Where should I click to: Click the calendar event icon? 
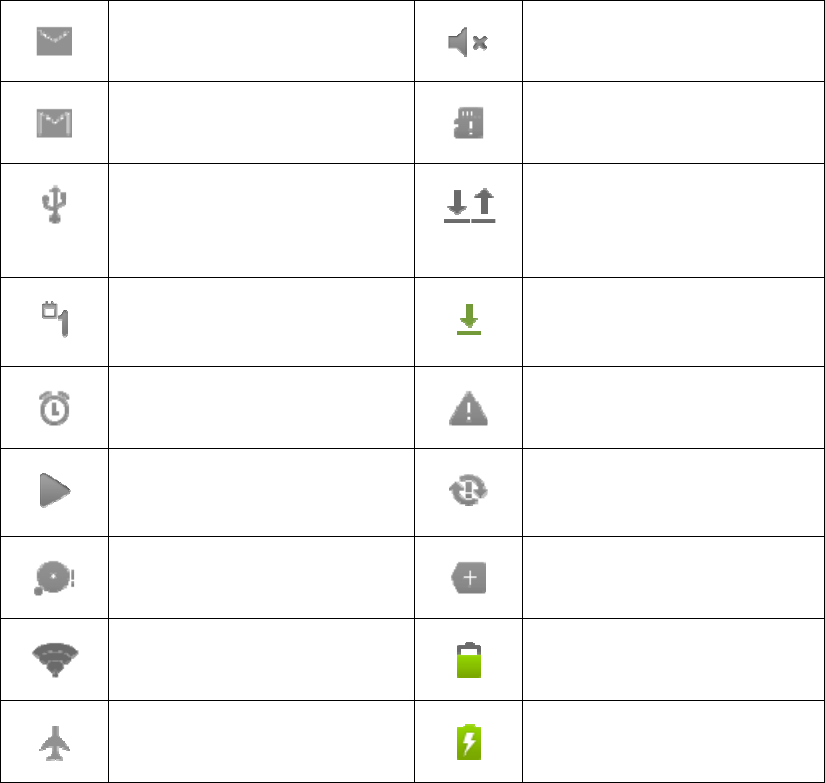(55, 319)
